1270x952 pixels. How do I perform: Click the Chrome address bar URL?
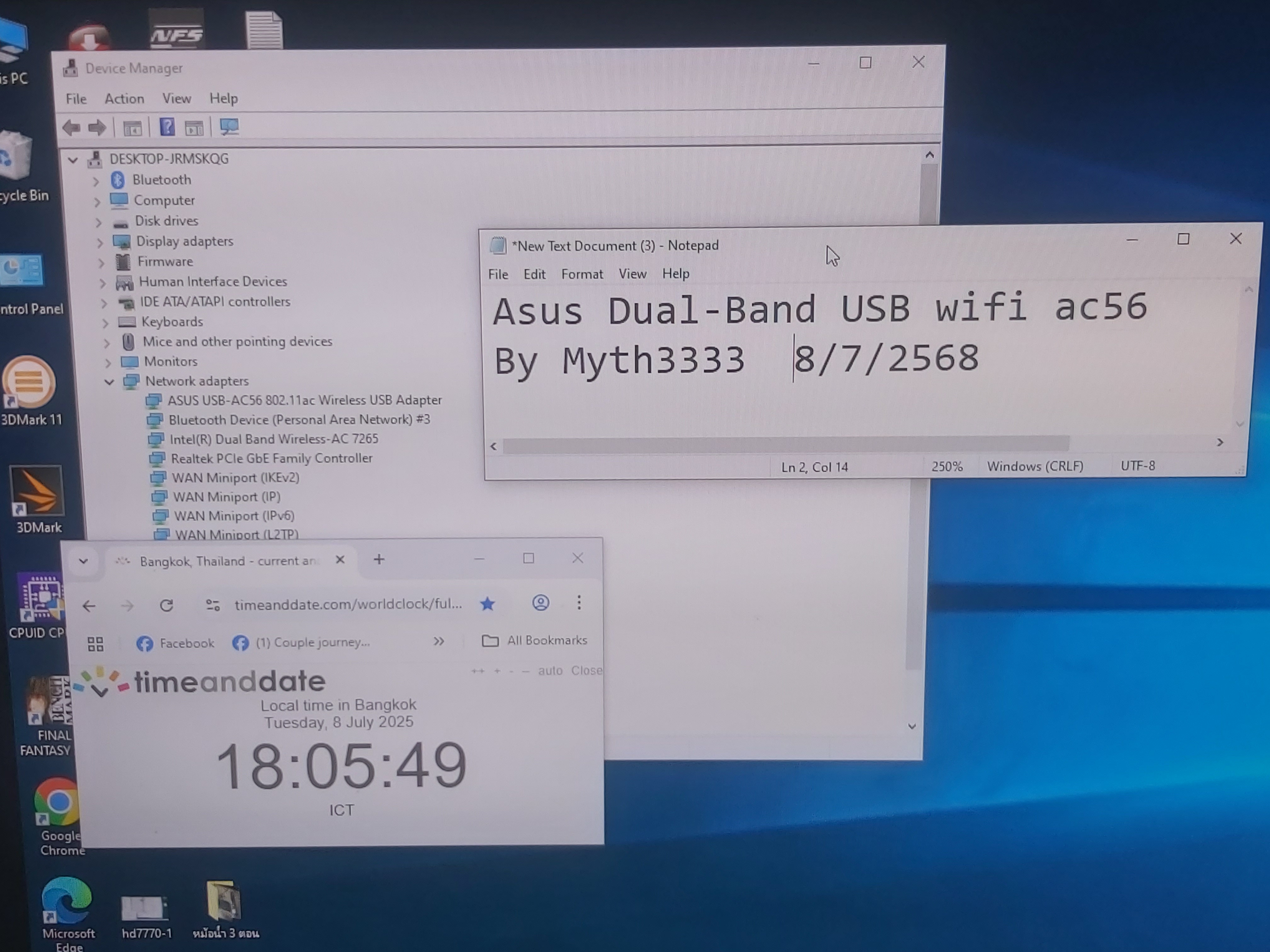(348, 604)
